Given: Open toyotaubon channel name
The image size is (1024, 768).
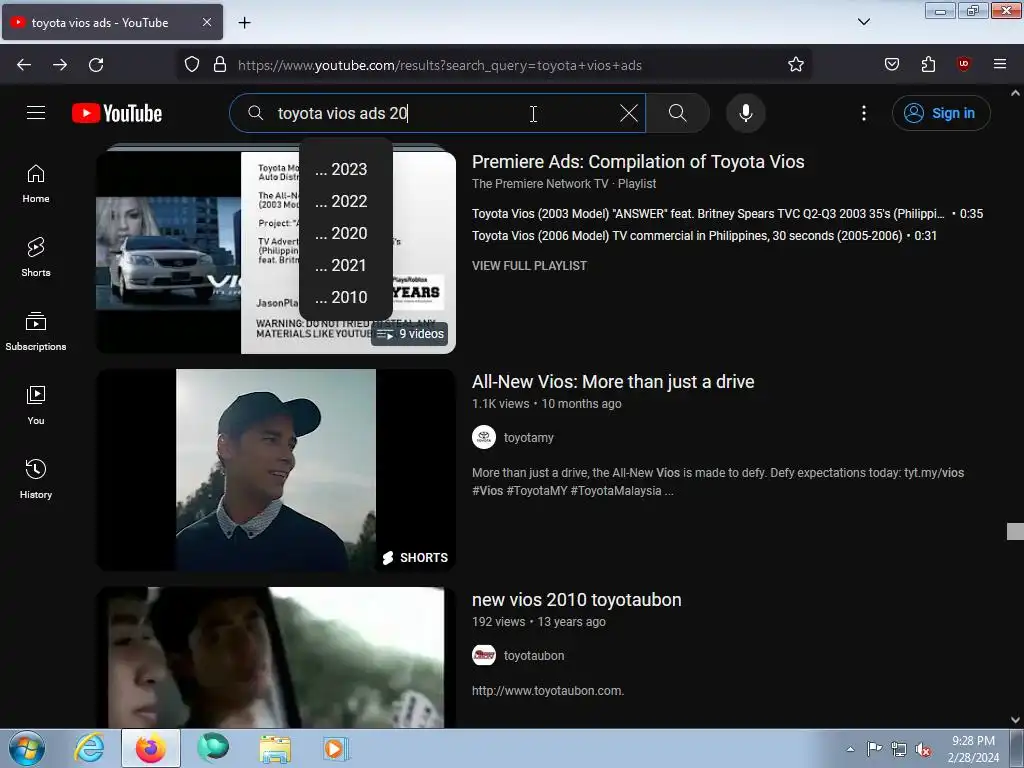Looking at the screenshot, I should point(534,656).
